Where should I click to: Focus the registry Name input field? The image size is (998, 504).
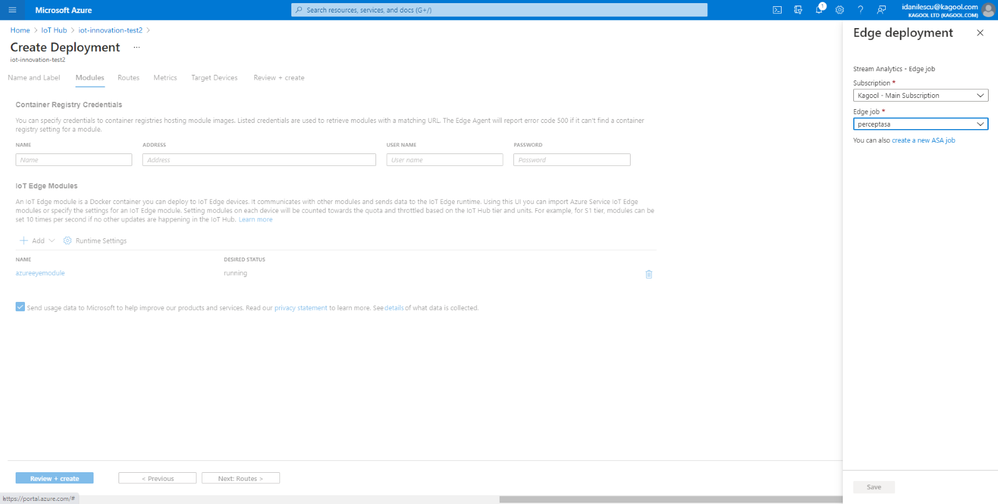pos(74,160)
